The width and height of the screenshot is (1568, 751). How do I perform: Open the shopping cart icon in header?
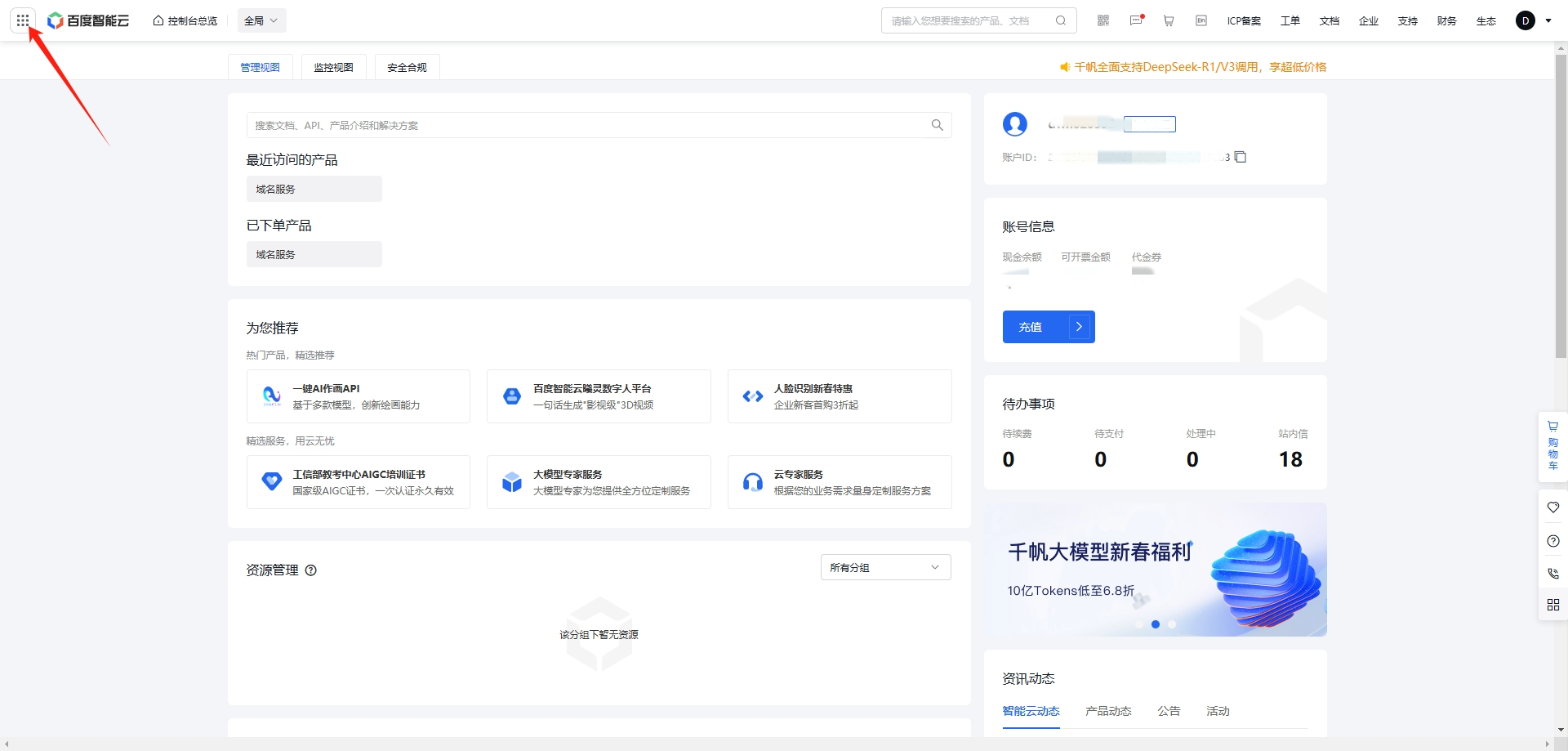pos(1169,20)
